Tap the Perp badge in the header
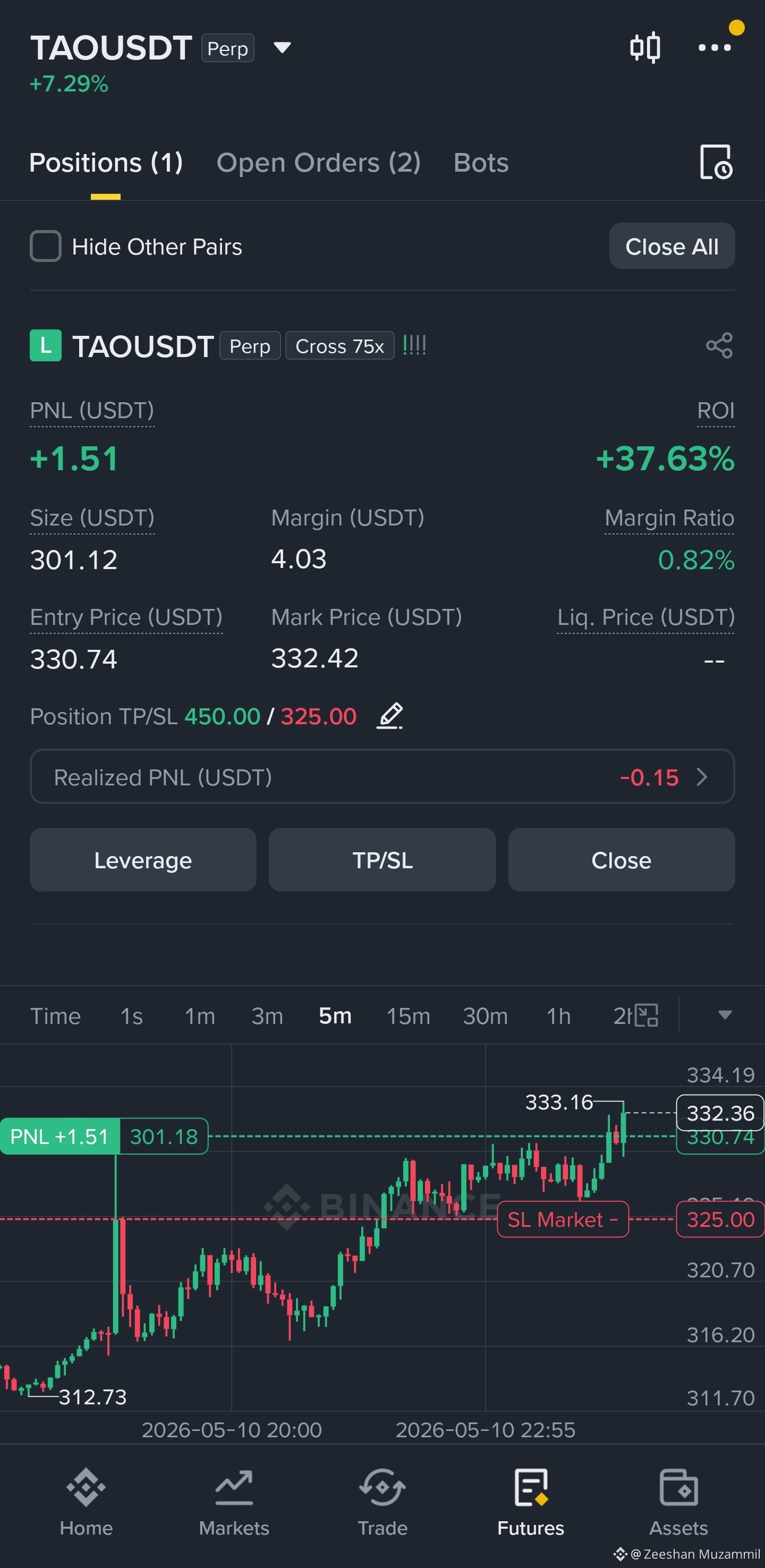The width and height of the screenshot is (765, 1568). coord(227,48)
